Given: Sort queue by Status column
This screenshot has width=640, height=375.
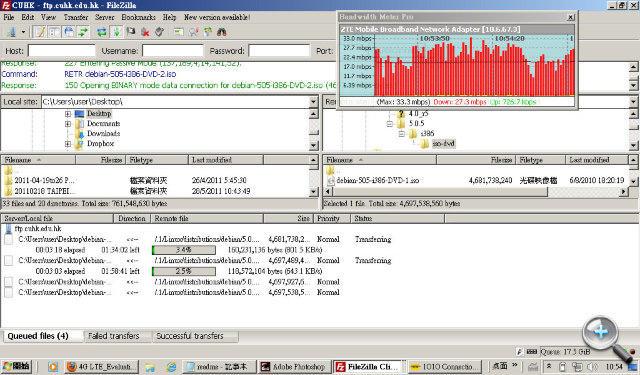Looking at the screenshot, I should [397, 218].
